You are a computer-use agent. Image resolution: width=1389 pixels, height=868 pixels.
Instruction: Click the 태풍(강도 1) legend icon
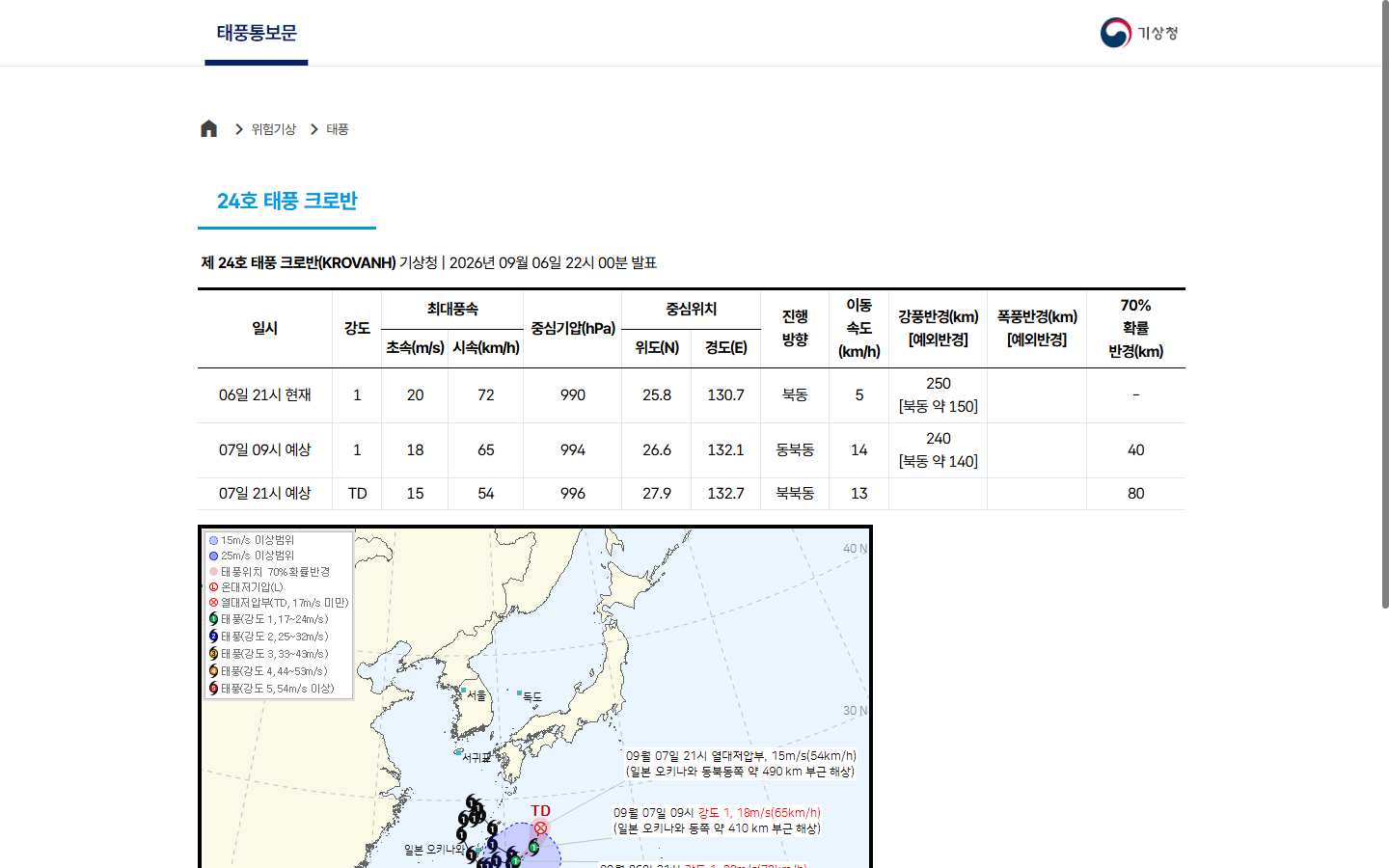214,619
